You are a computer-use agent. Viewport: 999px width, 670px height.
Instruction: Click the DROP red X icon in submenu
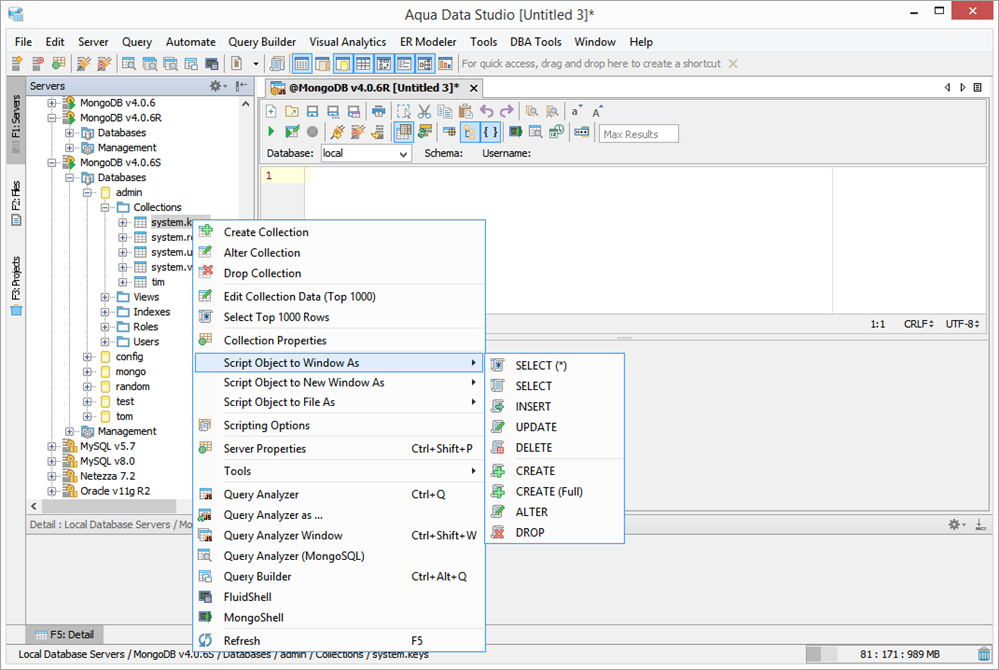coord(498,532)
